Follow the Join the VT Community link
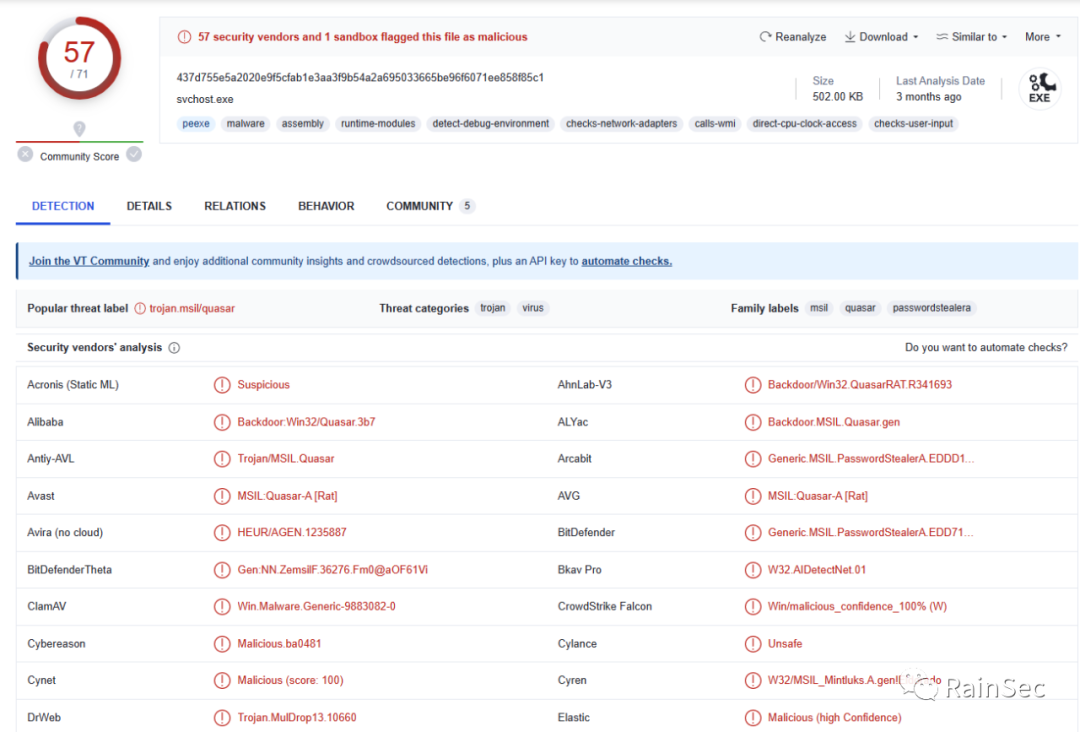 coord(89,261)
